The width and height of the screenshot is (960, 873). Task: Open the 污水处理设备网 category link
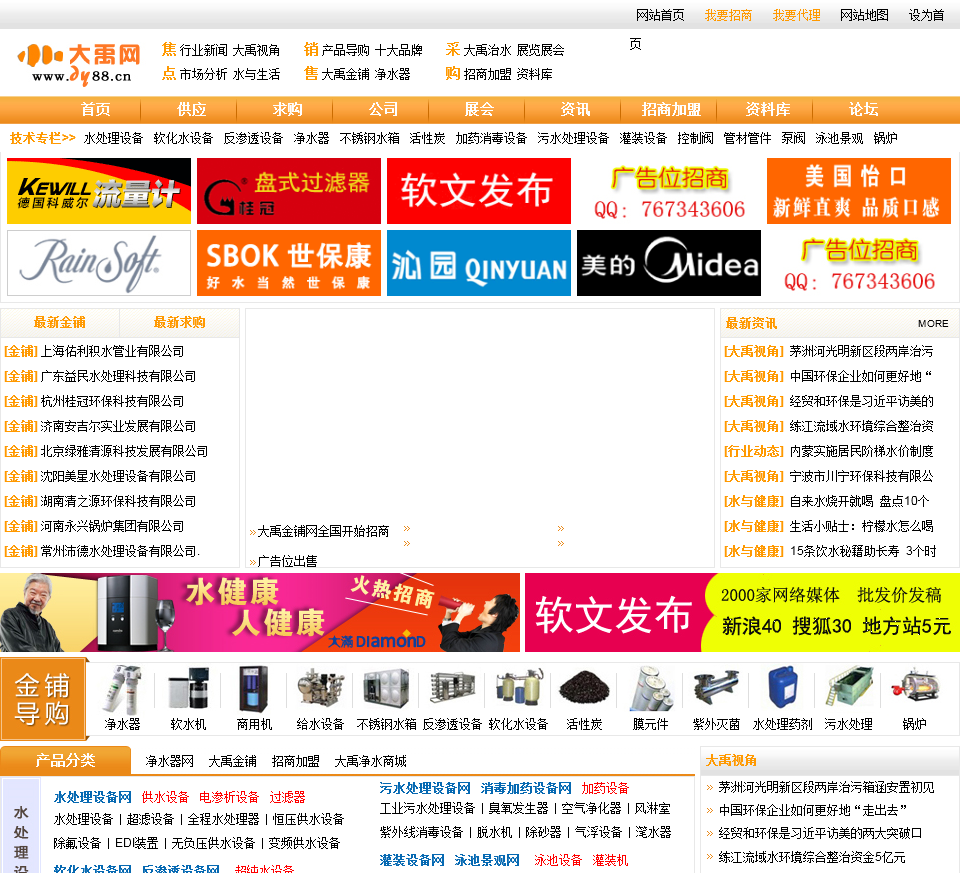click(425, 788)
